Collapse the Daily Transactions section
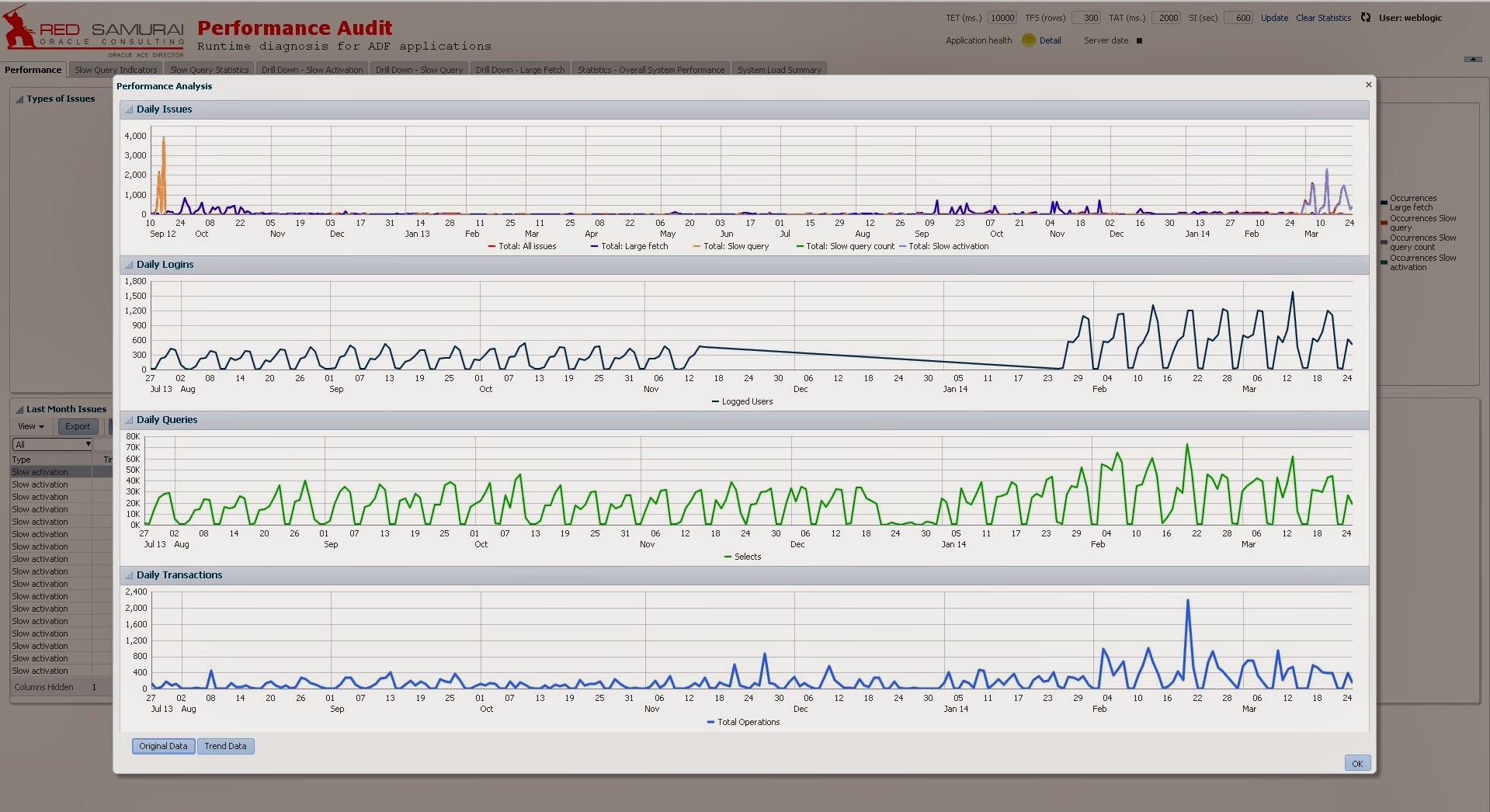 [x=129, y=575]
